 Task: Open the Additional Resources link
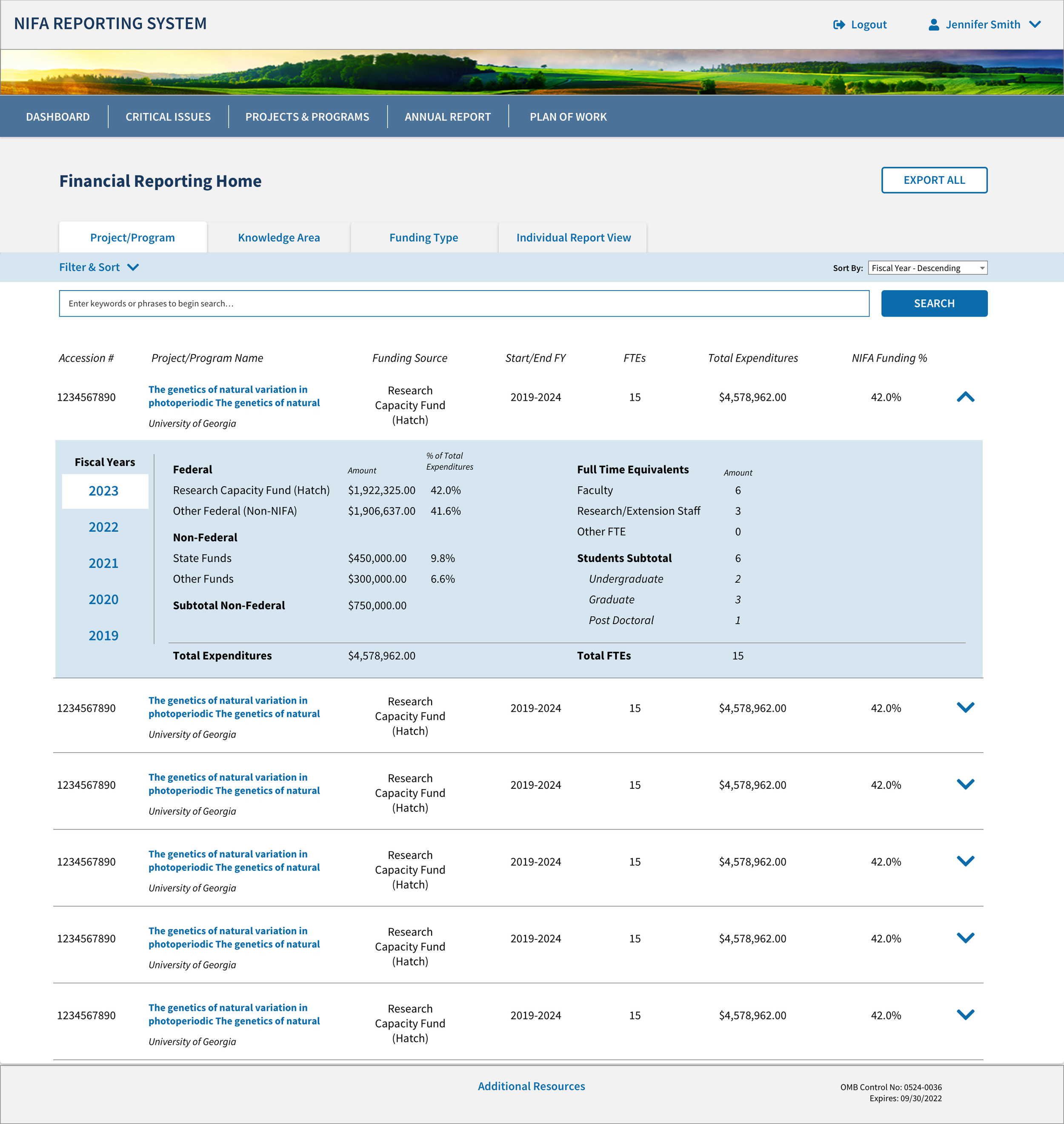coord(531,1086)
